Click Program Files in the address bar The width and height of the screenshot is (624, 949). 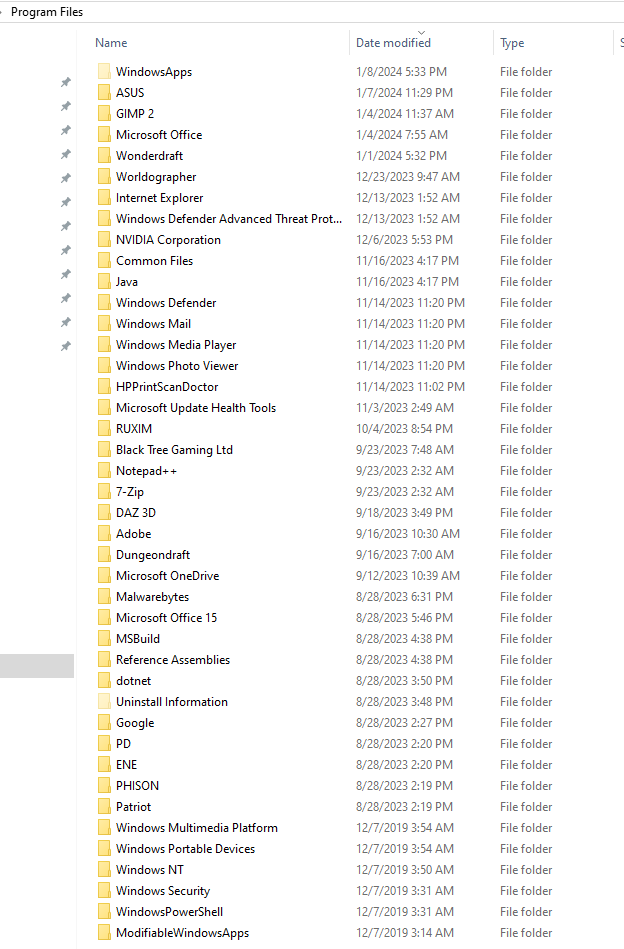(x=47, y=11)
